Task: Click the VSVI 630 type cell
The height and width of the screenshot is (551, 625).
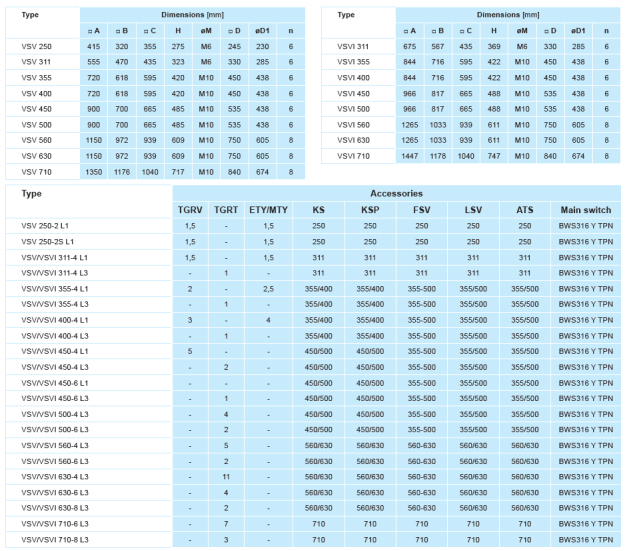Action: pyautogui.click(x=353, y=140)
